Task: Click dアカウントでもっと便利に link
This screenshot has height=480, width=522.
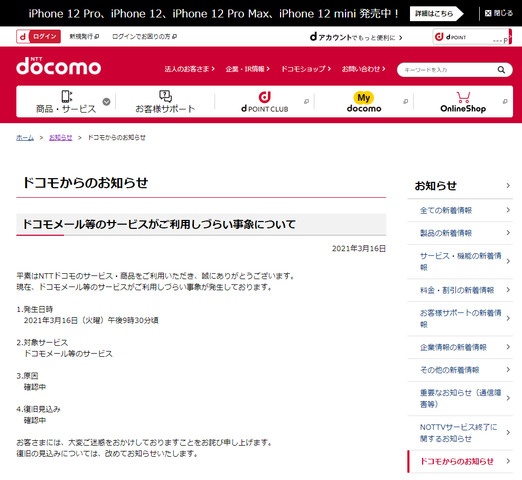Action: point(356,37)
